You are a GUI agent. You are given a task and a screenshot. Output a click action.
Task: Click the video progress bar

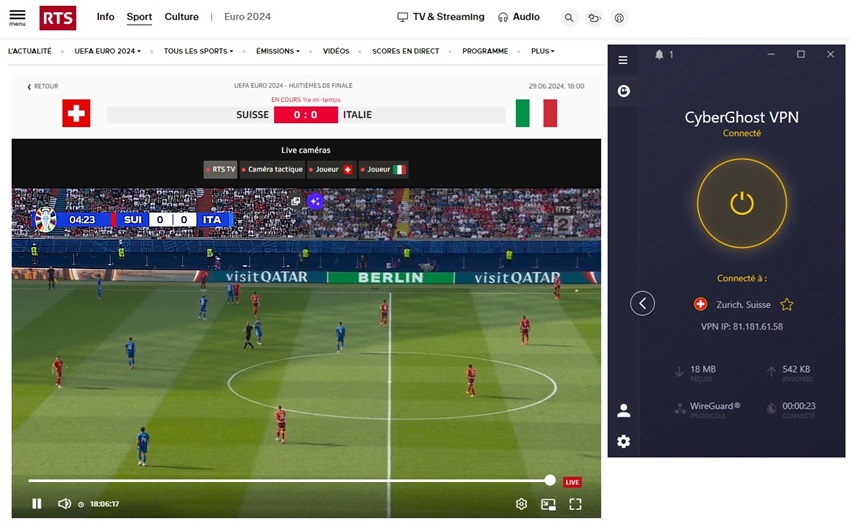click(289, 480)
